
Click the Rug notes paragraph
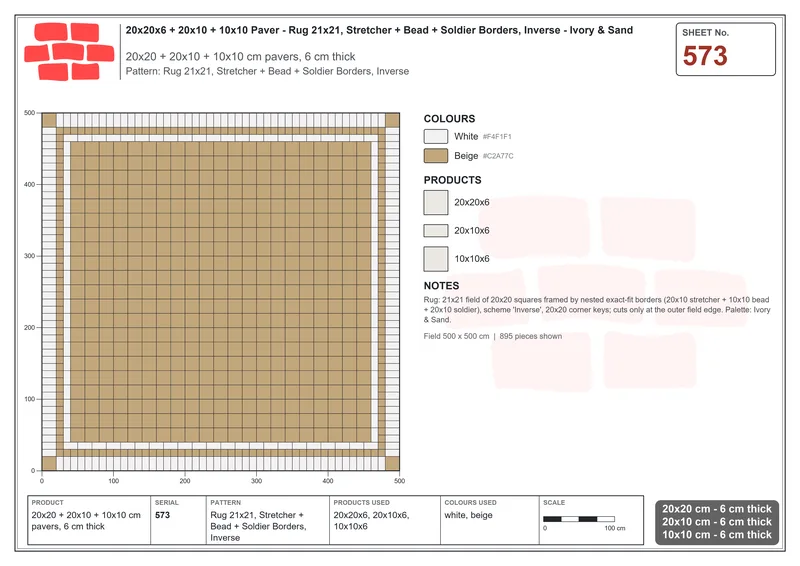[x=597, y=310]
